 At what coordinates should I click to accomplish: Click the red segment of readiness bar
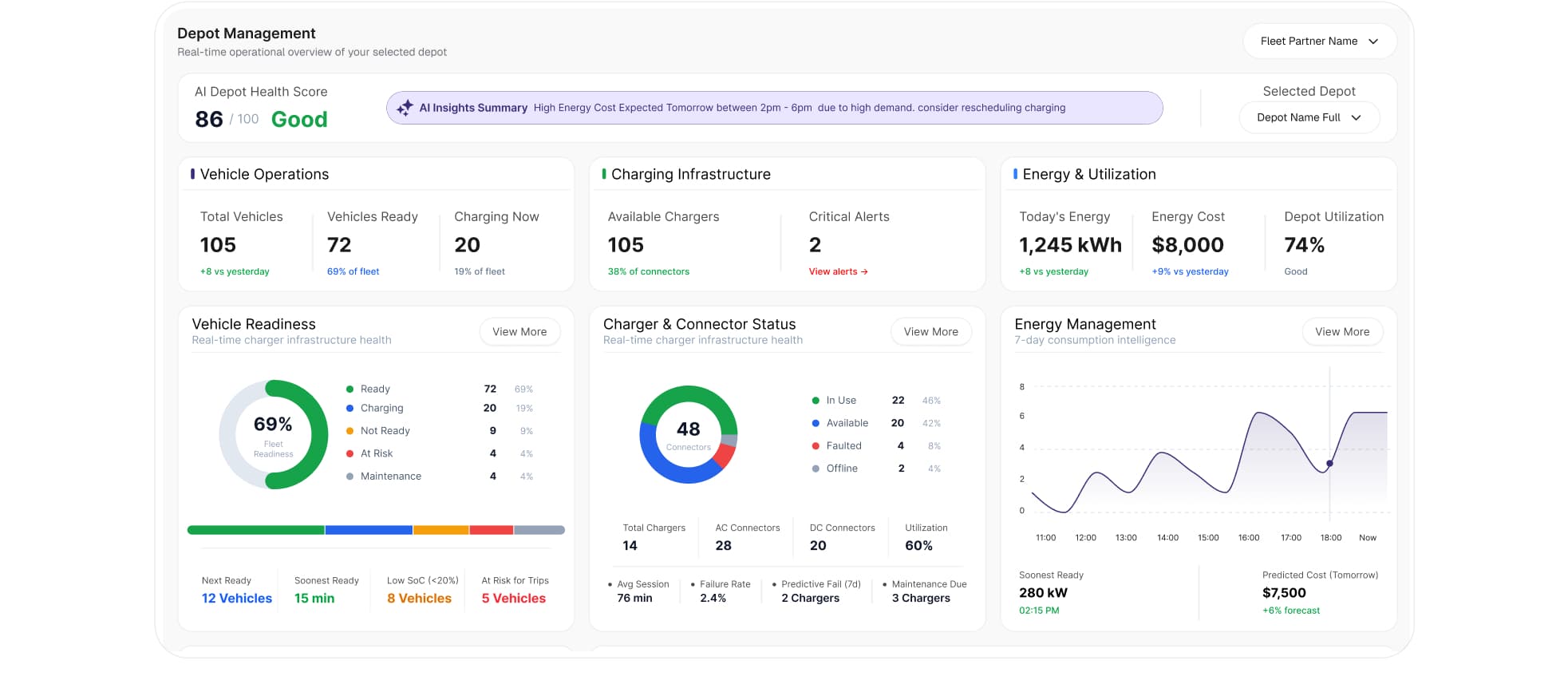(x=492, y=530)
